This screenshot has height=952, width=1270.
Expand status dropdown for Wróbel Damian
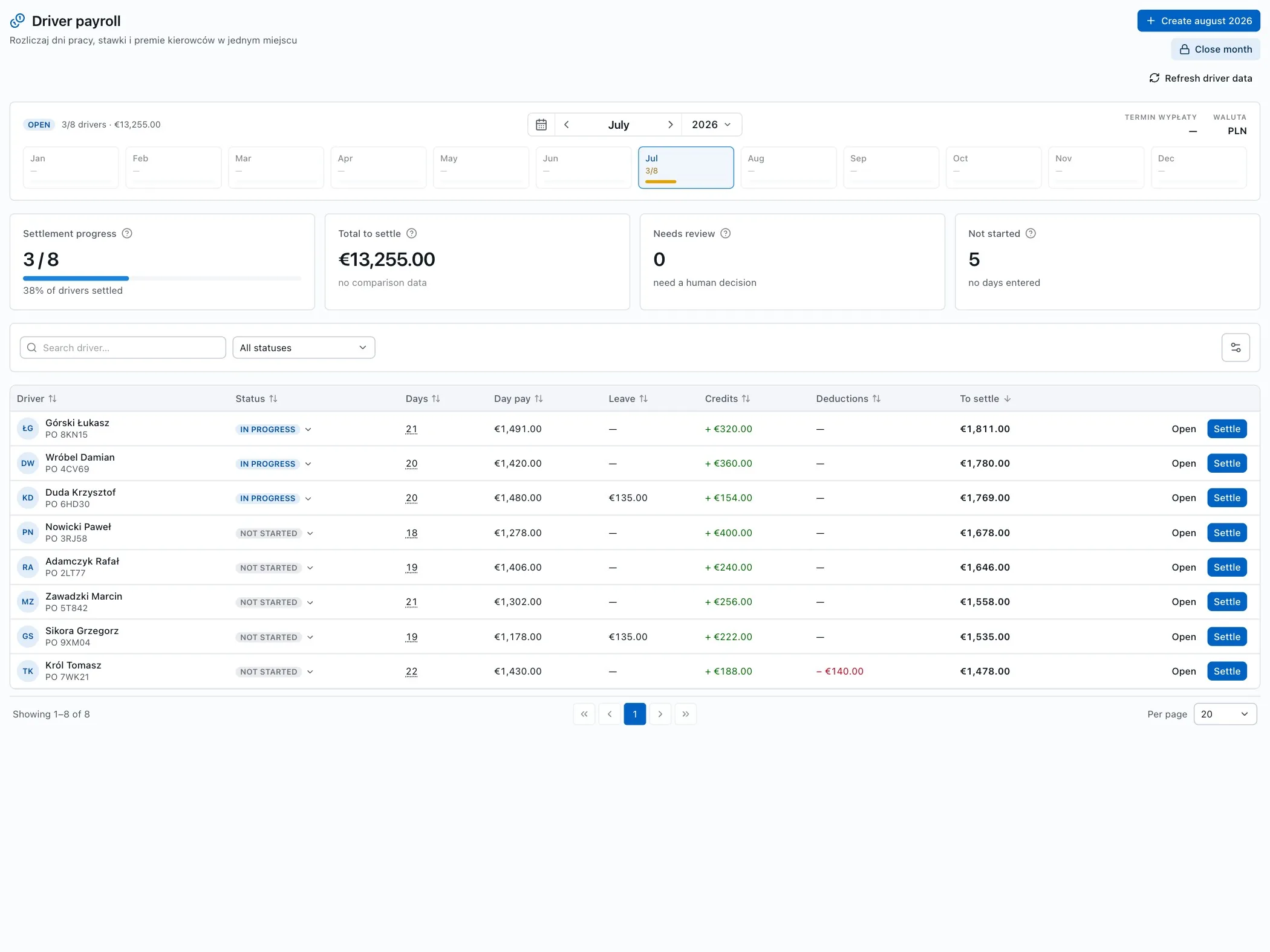tap(308, 464)
